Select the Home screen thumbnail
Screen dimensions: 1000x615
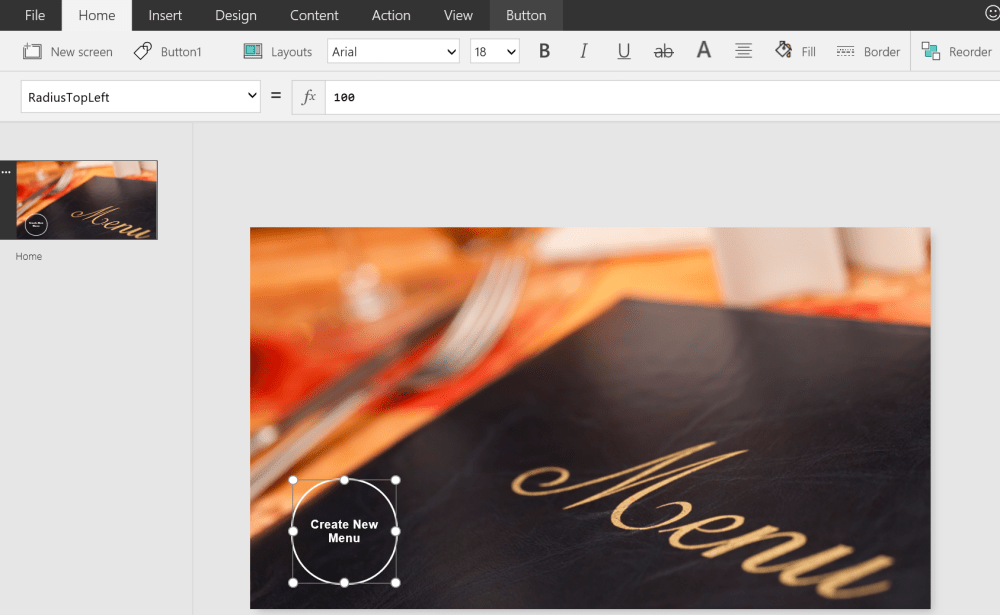click(x=86, y=200)
